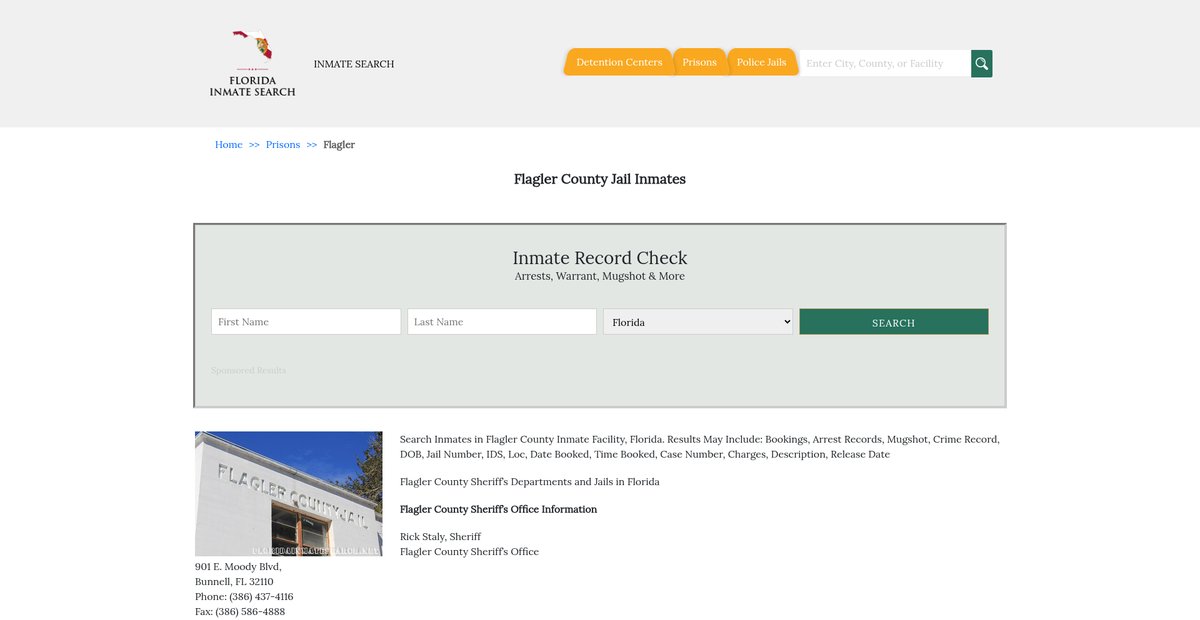Click the 901 E. Moody Blvd address line
The height and width of the screenshot is (620, 1200).
coord(238,567)
